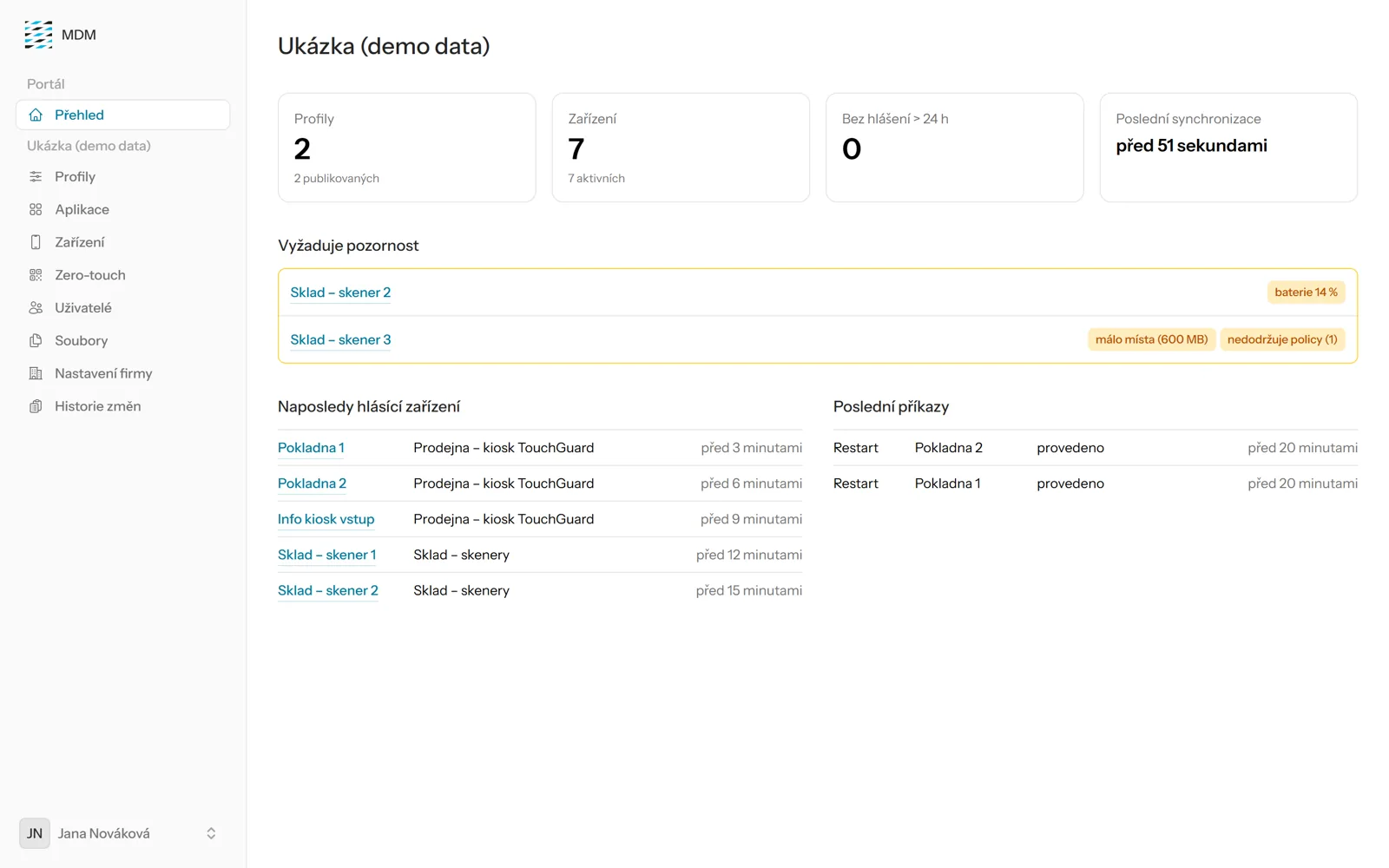This screenshot has height=868, width=1389.
Task: Navigate to Zero-touch page
Action: click(122, 275)
